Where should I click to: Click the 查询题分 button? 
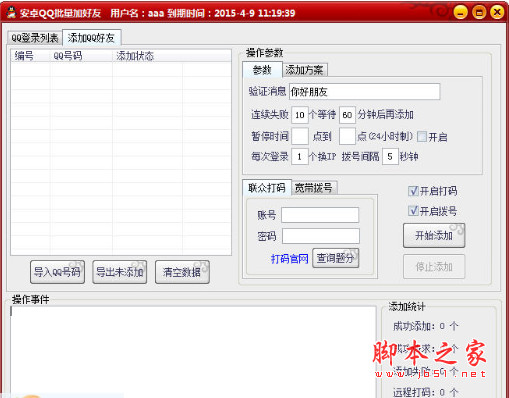coord(335,258)
